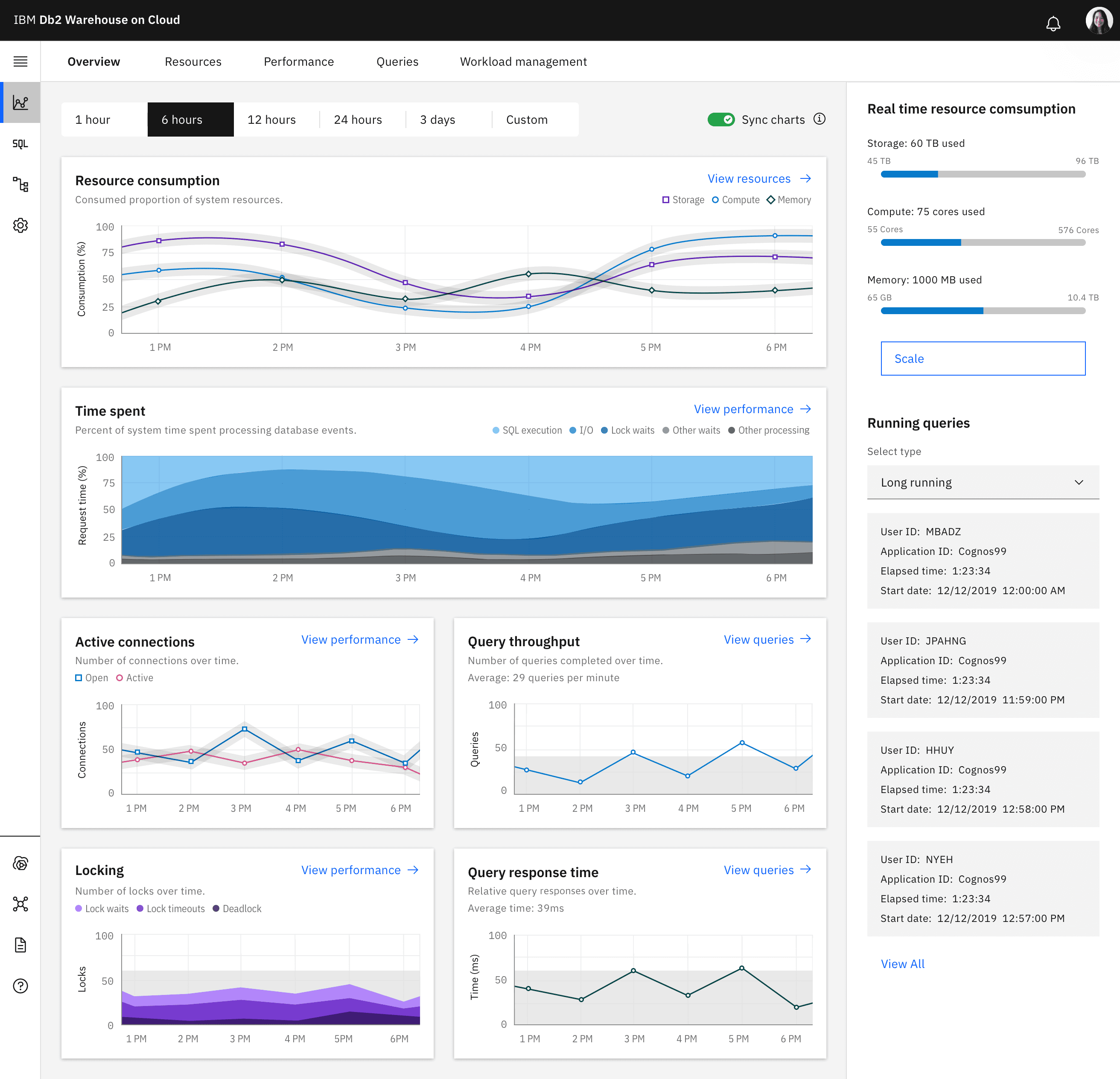Select the monitoring chart sidebar icon

click(20, 103)
